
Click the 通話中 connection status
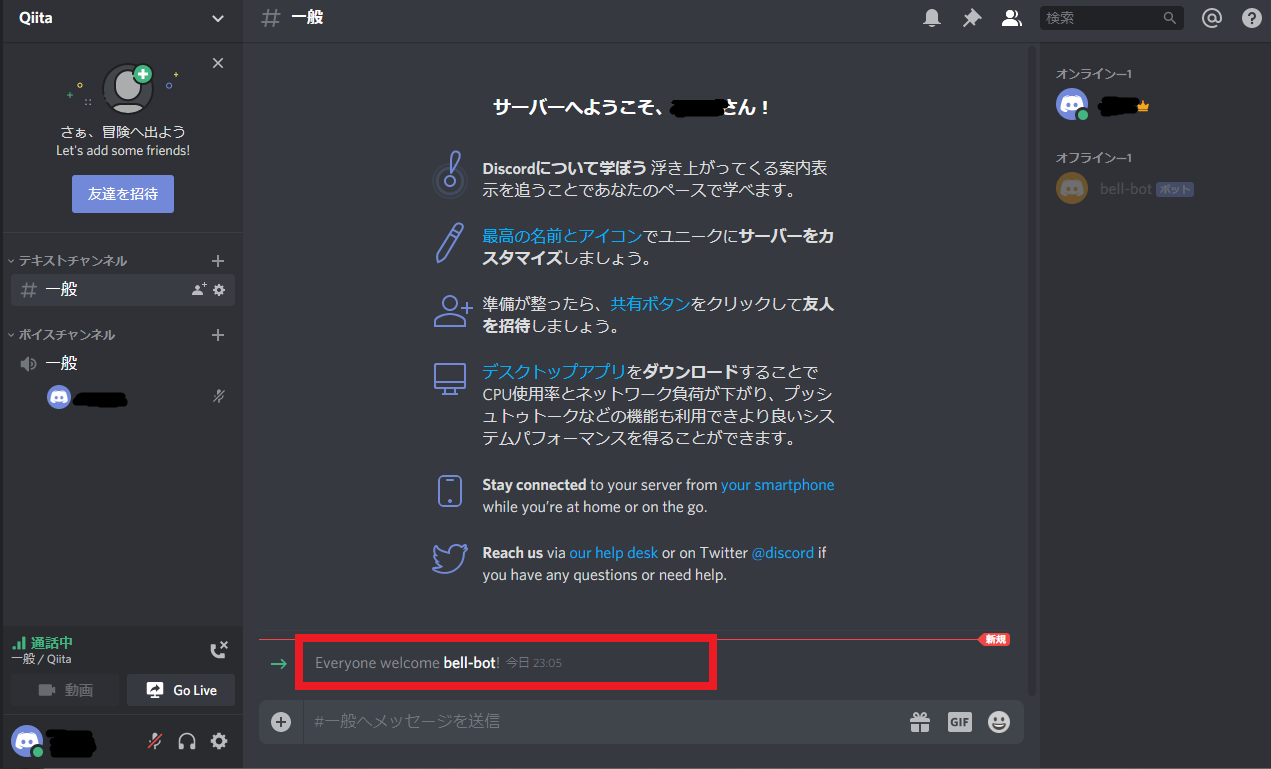[x=42, y=643]
